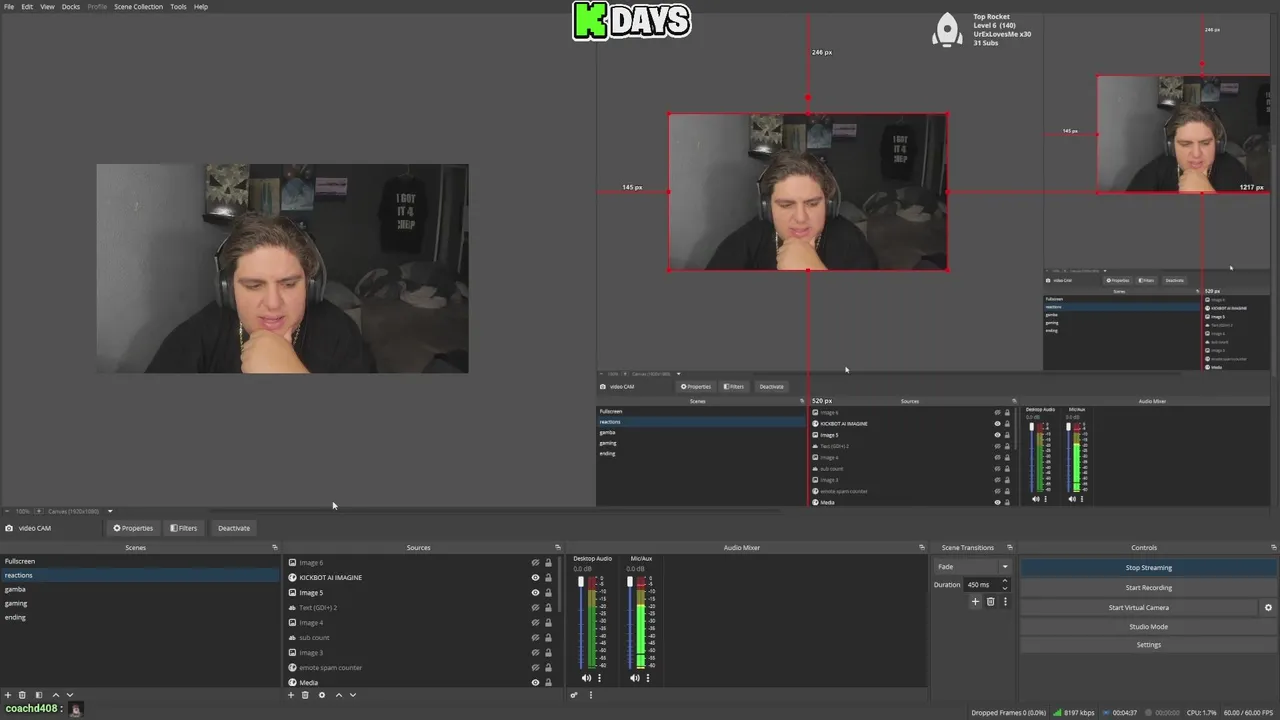The height and width of the screenshot is (720, 1280).
Task: Click the Deactivate button
Action: 234,528
